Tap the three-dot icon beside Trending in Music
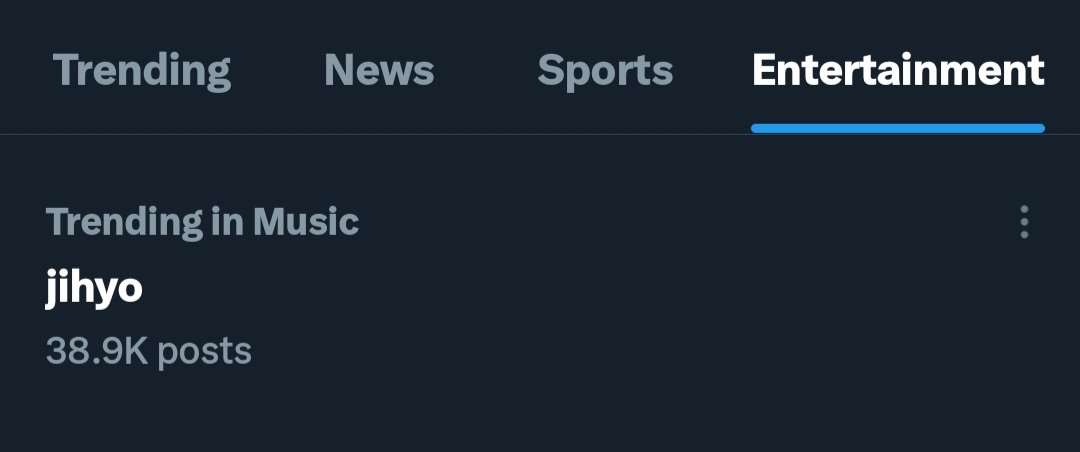This screenshot has width=1080, height=452. (1023, 222)
